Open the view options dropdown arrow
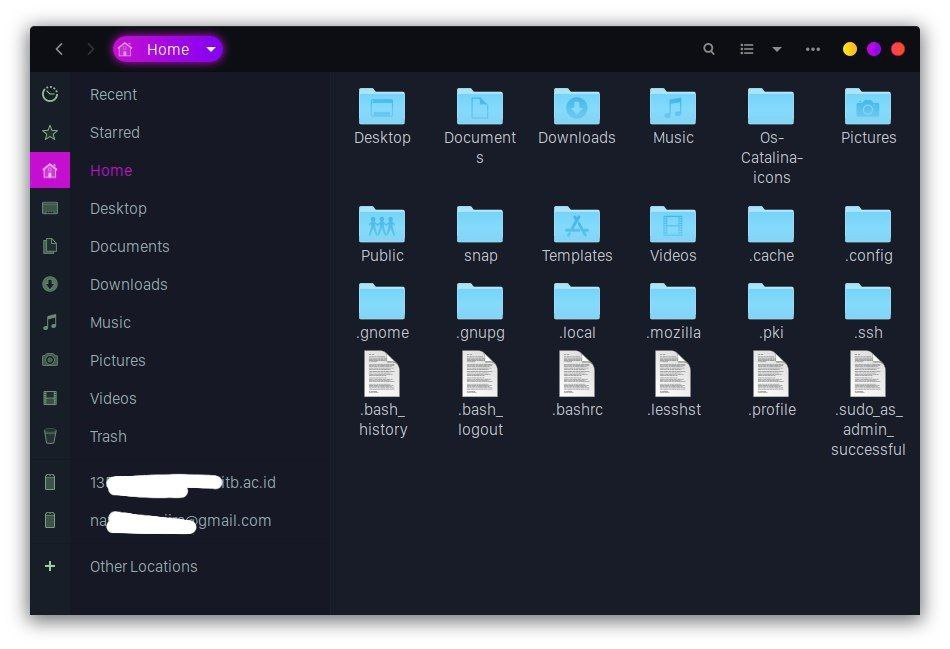Viewport: 950px width, 649px height. click(777, 48)
